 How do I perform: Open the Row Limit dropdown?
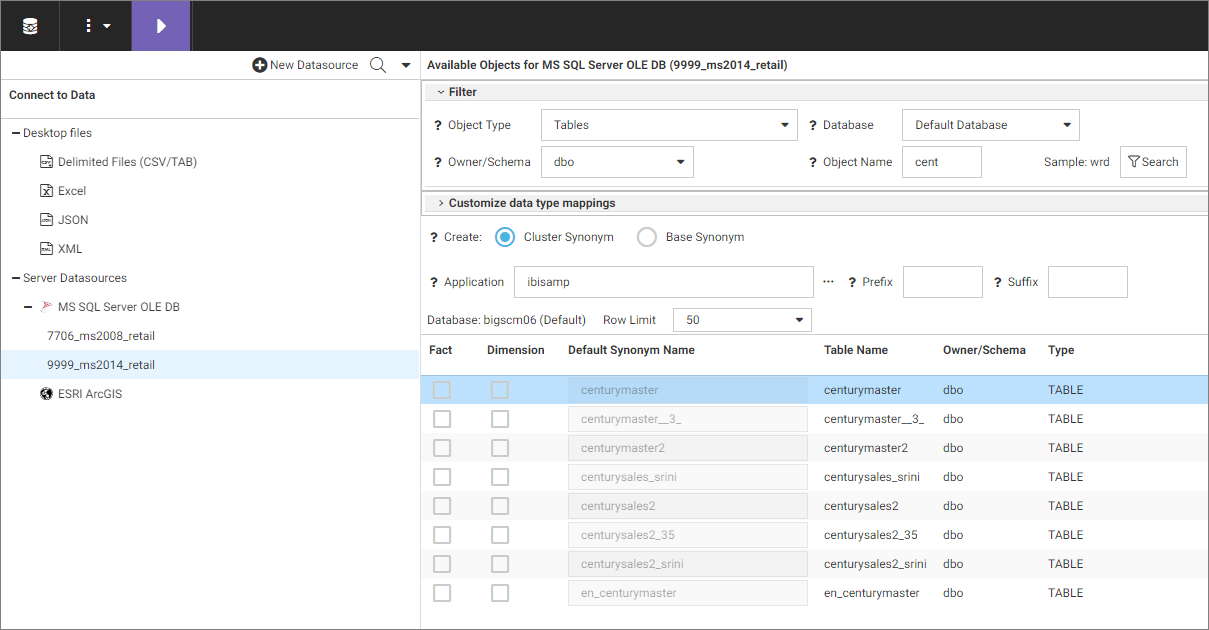click(x=742, y=320)
